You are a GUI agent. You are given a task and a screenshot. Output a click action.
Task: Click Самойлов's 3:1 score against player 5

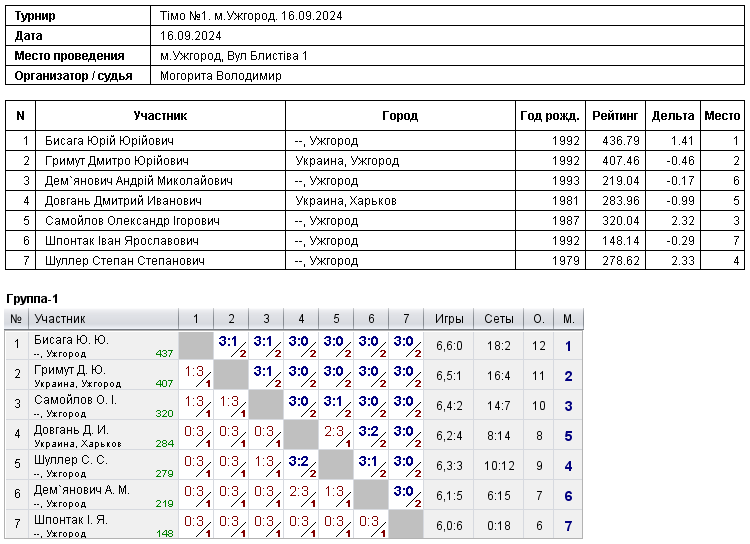(333, 401)
